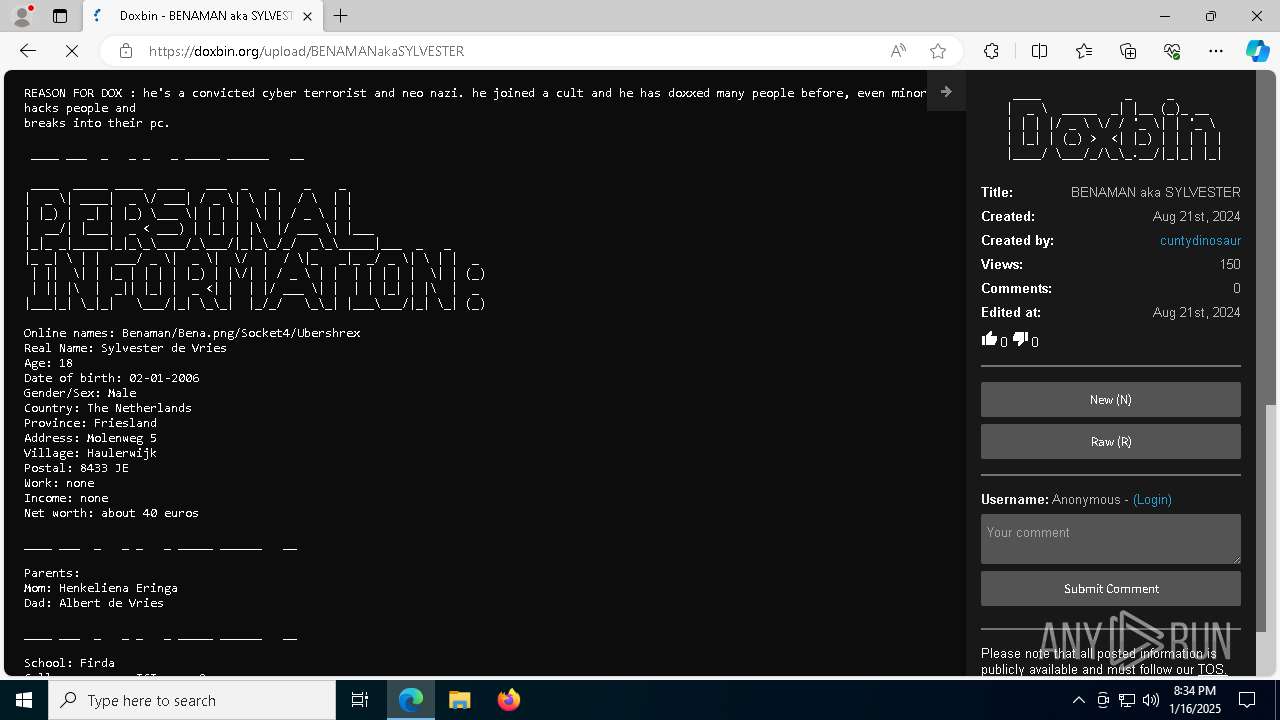Select the Comments count 0
This screenshot has width=1280, height=720.
click(x=1236, y=288)
